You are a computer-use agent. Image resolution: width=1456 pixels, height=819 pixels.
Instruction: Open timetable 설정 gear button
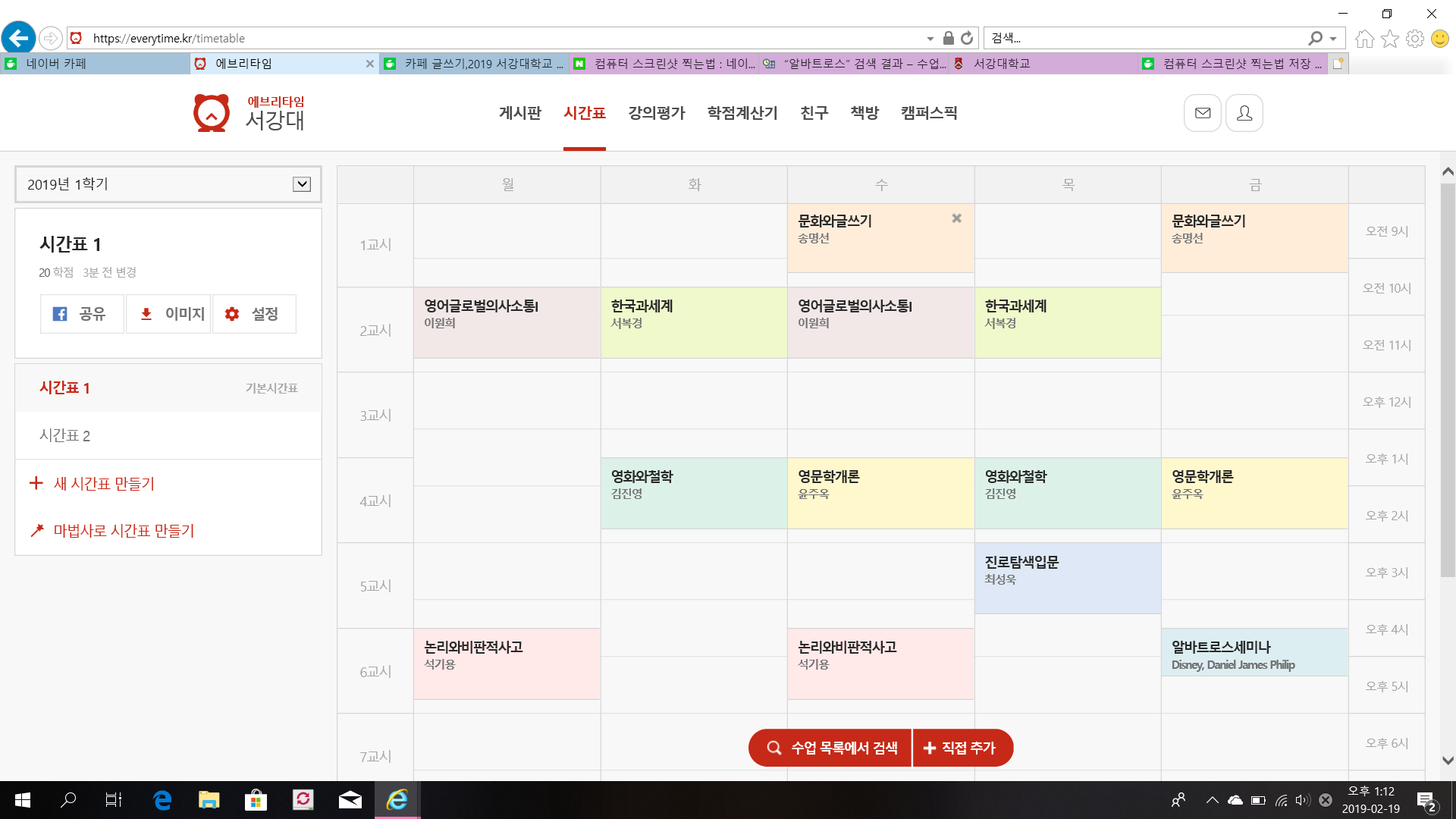pyautogui.click(x=254, y=314)
